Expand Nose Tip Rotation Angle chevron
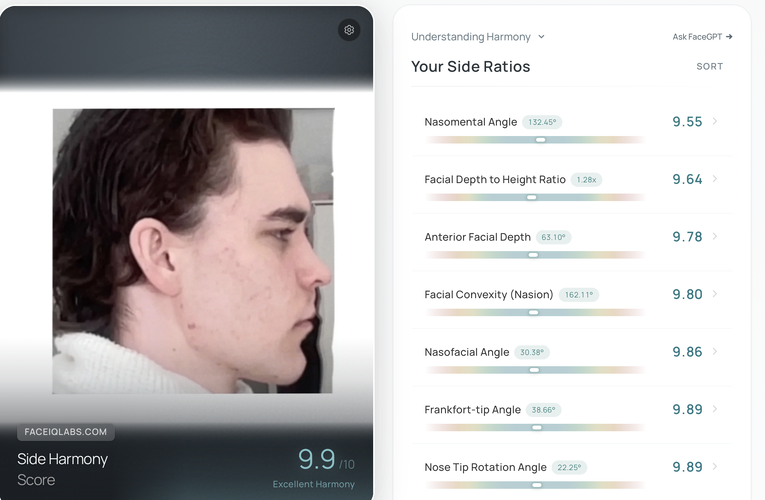Image resolution: width=765 pixels, height=500 pixels. click(715, 466)
